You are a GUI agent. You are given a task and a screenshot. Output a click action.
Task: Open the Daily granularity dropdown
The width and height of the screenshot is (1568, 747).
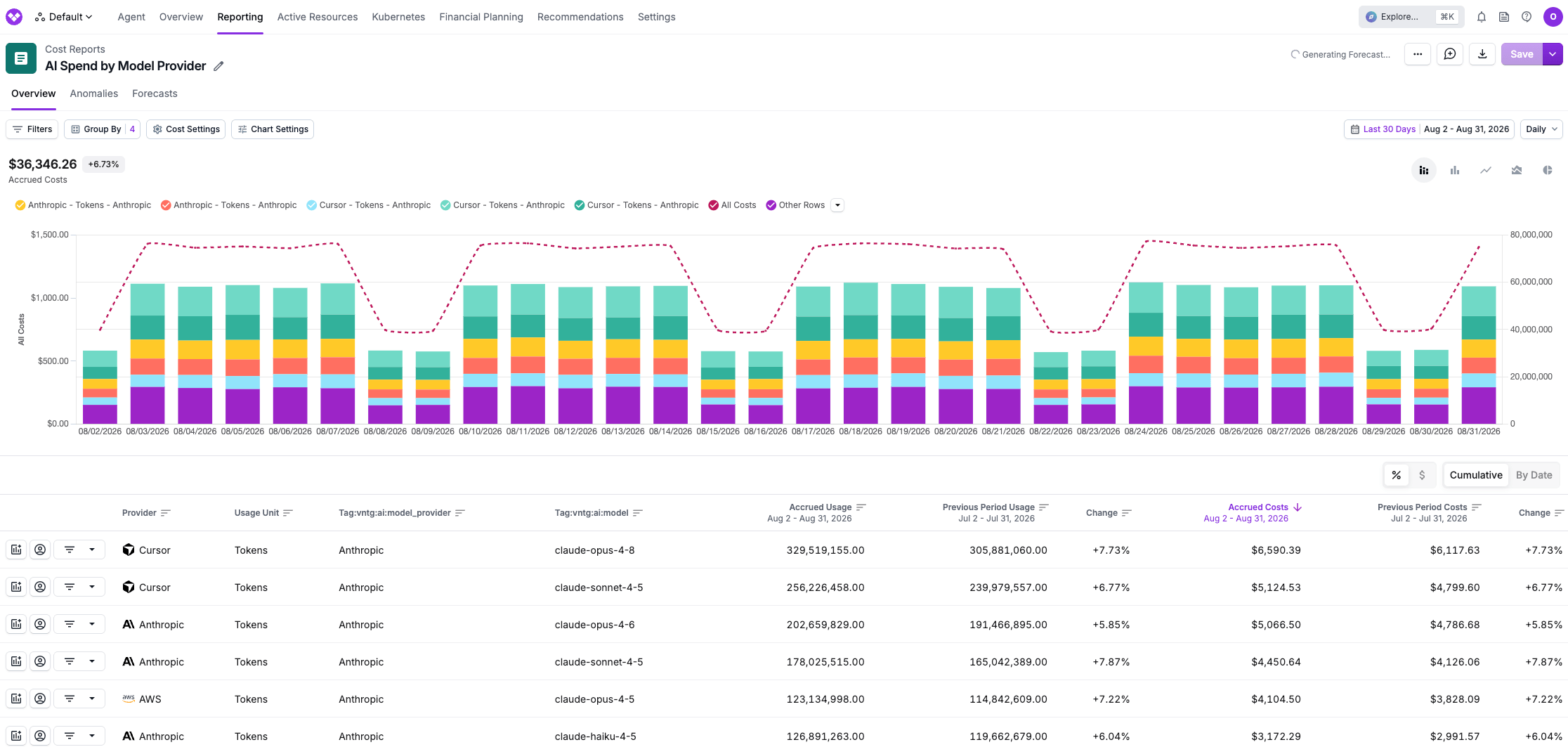pyautogui.click(x=1541, y=129)
